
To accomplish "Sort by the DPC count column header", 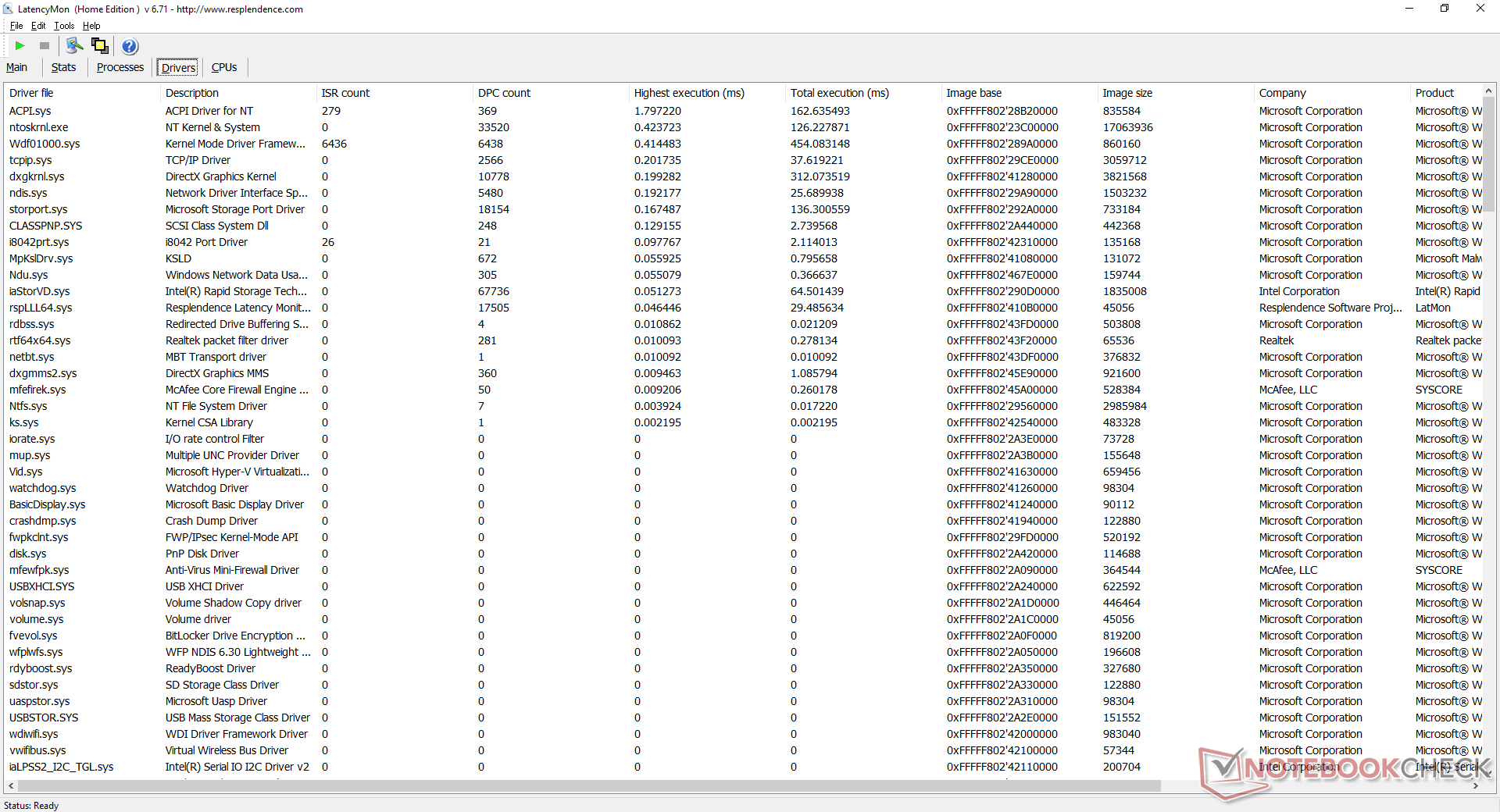I will pos(551,93).
